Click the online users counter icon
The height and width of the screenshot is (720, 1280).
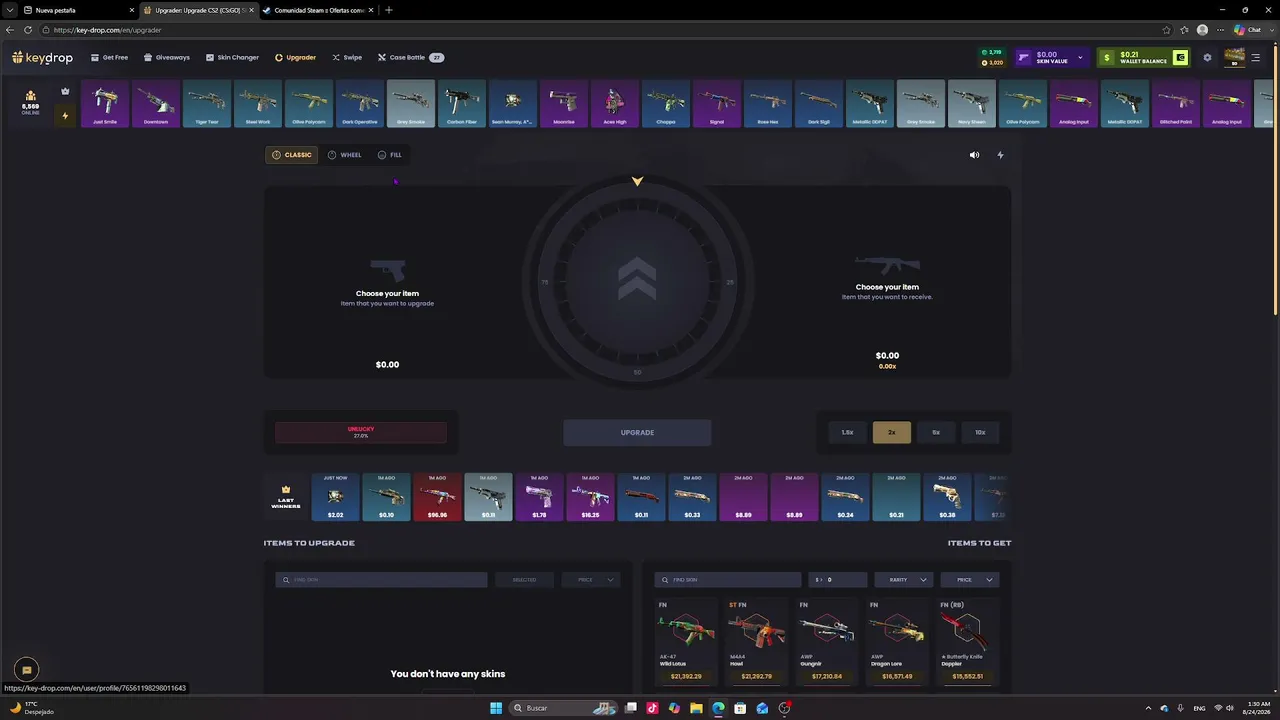[x=30, y=96]
